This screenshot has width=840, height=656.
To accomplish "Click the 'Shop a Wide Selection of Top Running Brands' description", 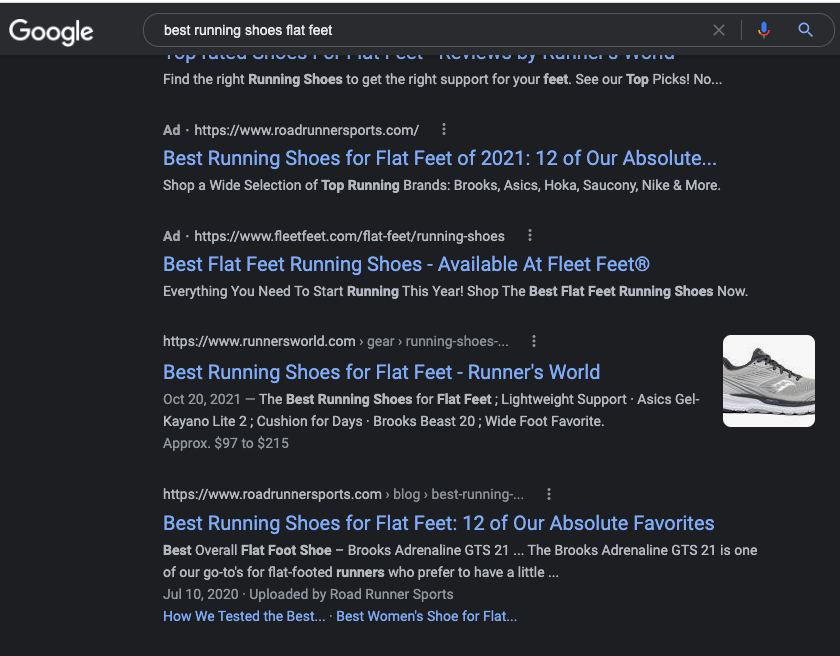I will click(441, 185).
